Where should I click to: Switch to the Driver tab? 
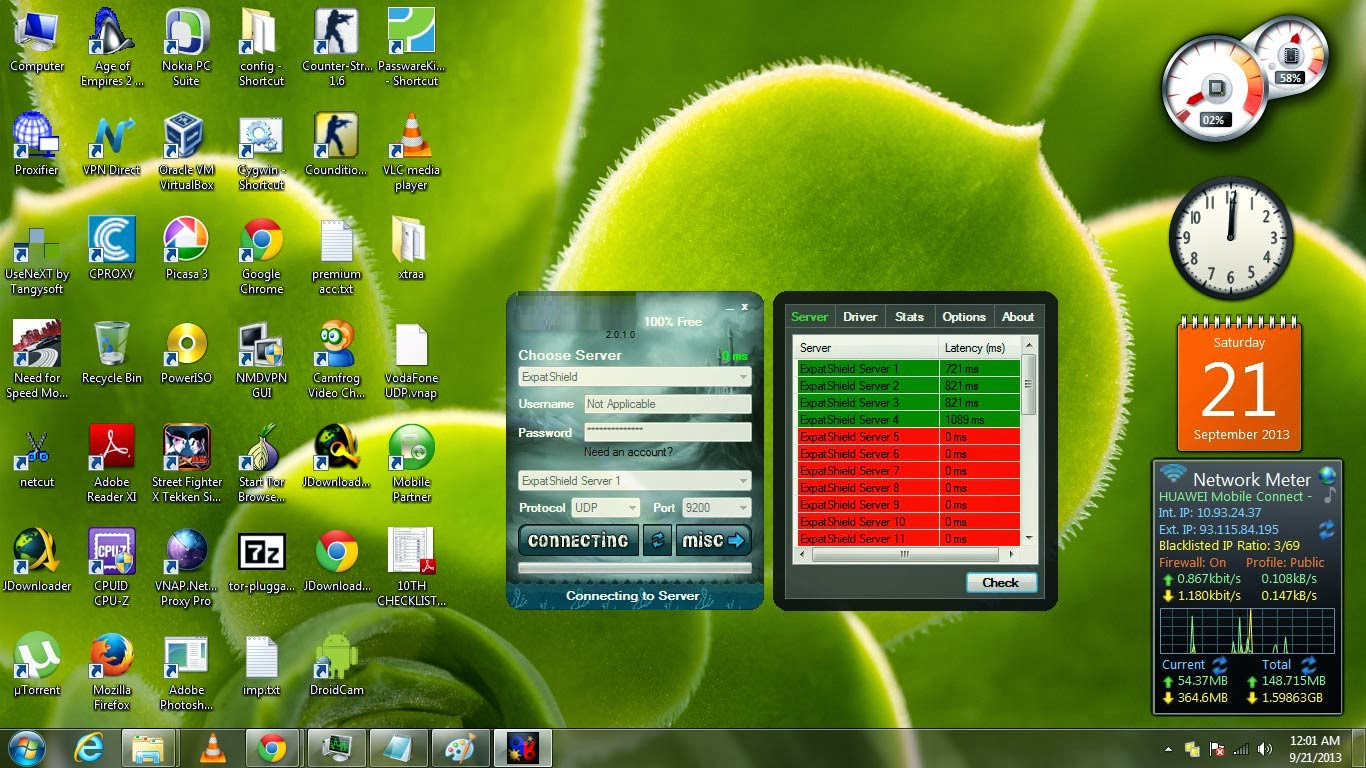(x=860, y=317)
